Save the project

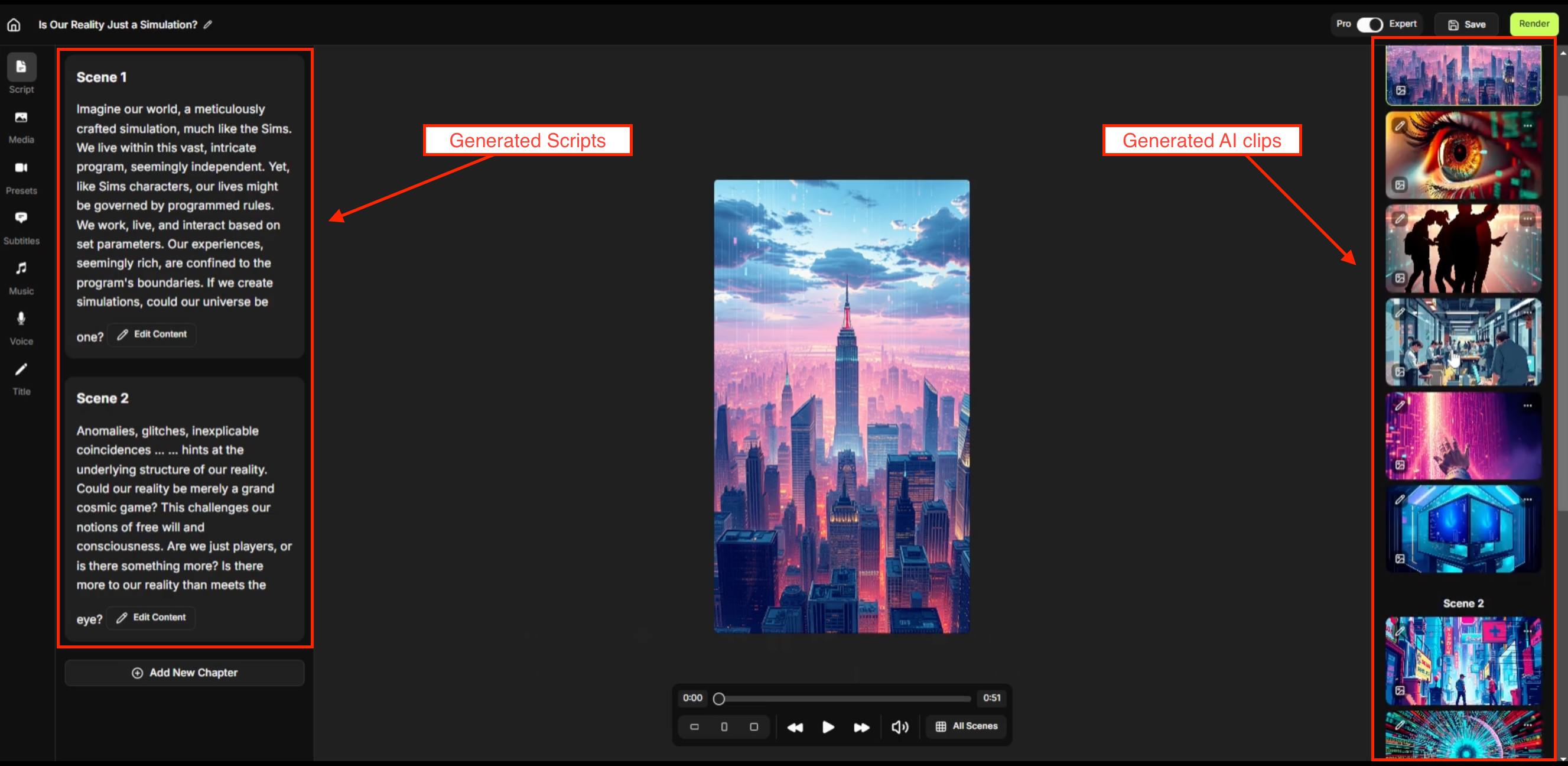pyautogui.click(x=1466, y=24)
